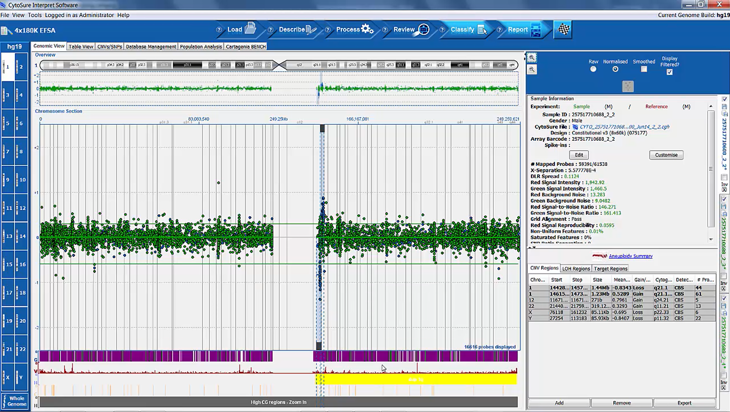The width and height of the screenshot is (730, 412).
Task: Open help icon beside Process step
Action: pyautogui.click(x=328, y=30)
